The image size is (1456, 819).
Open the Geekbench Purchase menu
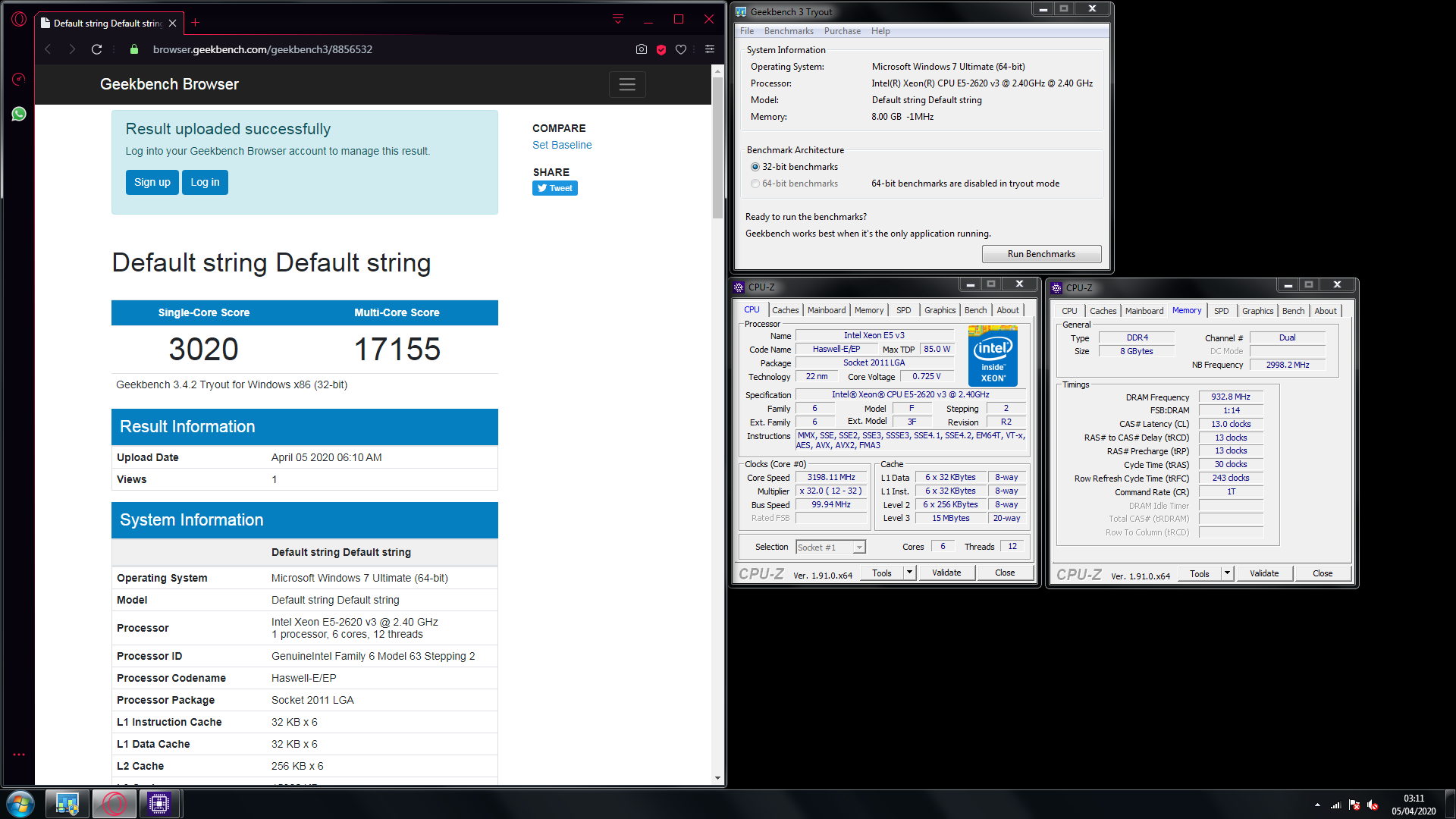click(843, 31)
